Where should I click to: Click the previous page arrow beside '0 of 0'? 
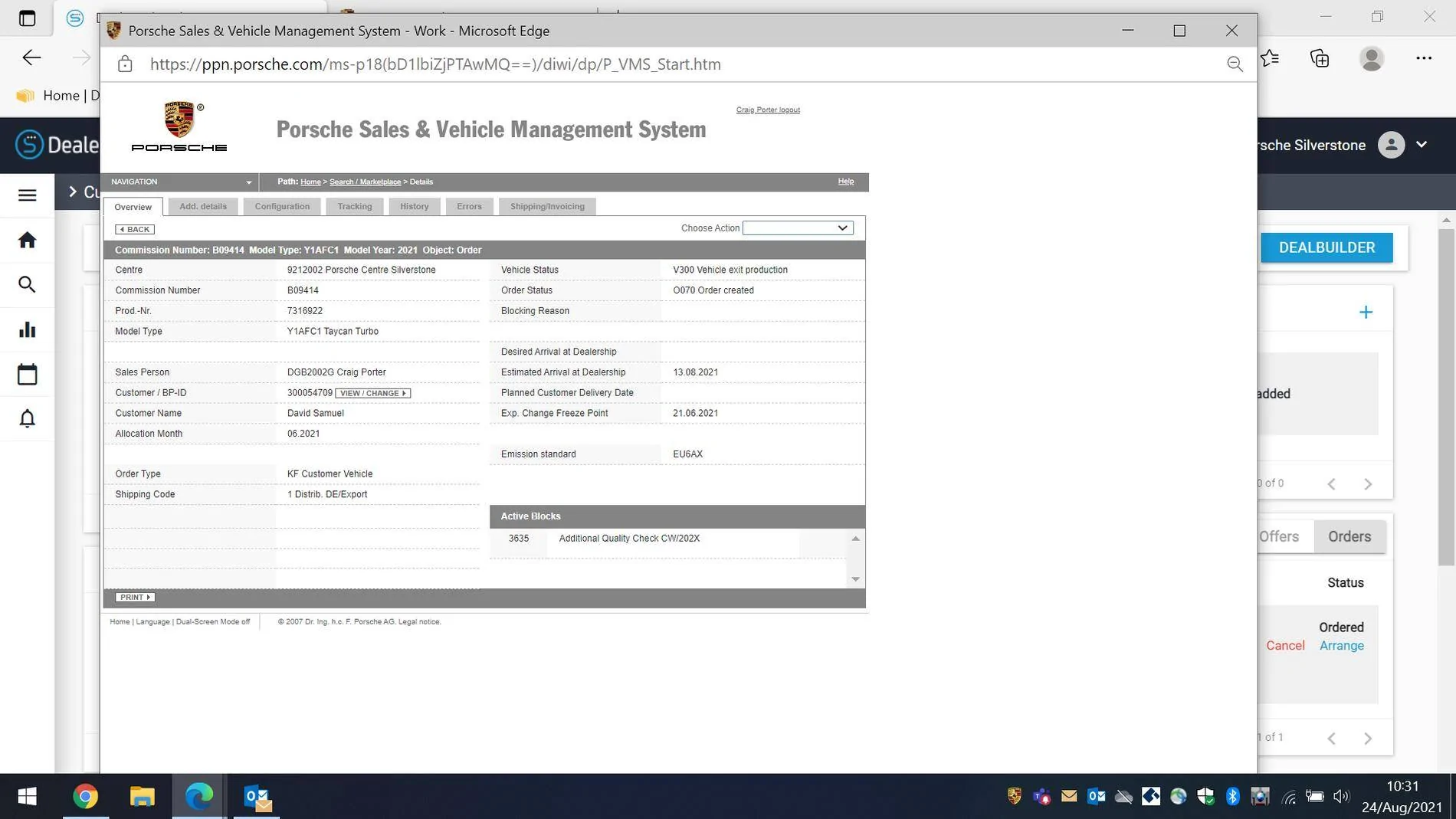pos(1332,484)
